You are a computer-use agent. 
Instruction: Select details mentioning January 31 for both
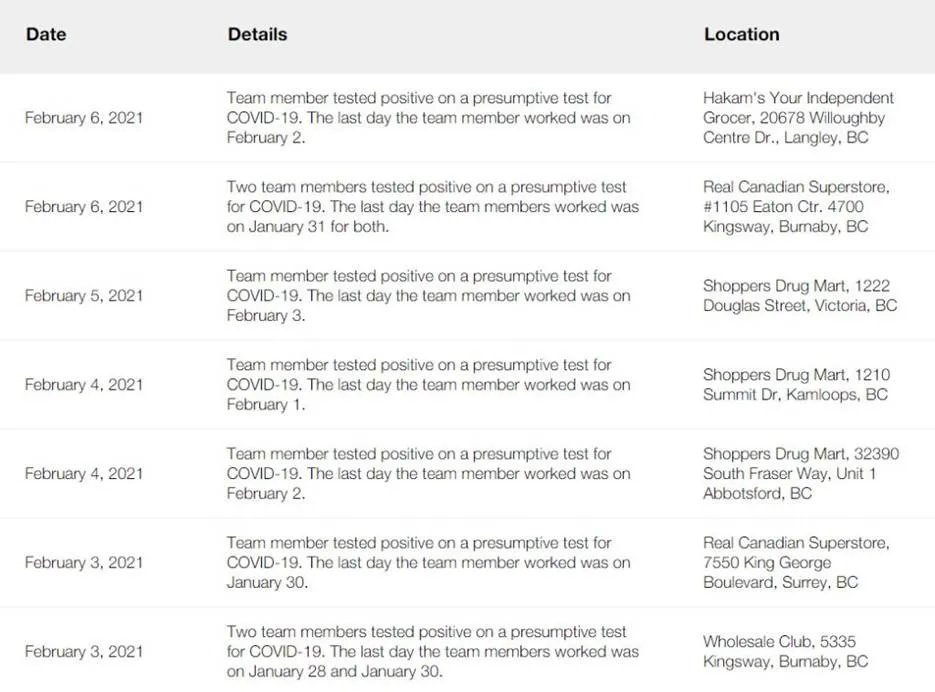[432, 206]
